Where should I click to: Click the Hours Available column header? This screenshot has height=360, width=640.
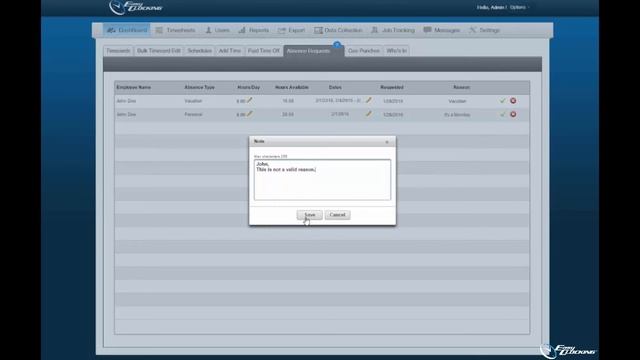click(x=291, y=87)
